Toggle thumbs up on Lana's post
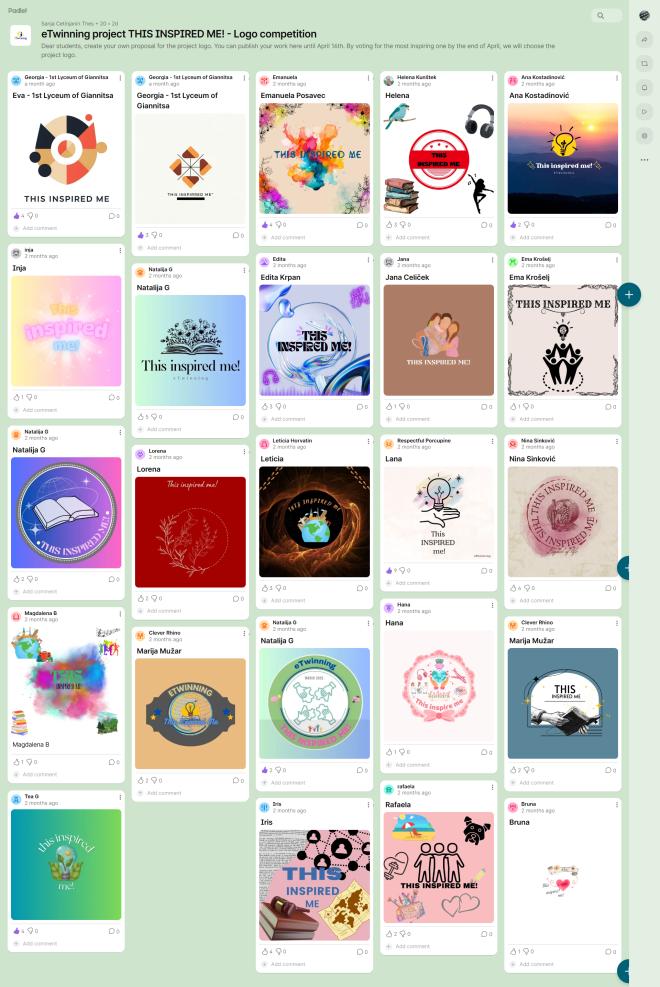 [389, 570]
